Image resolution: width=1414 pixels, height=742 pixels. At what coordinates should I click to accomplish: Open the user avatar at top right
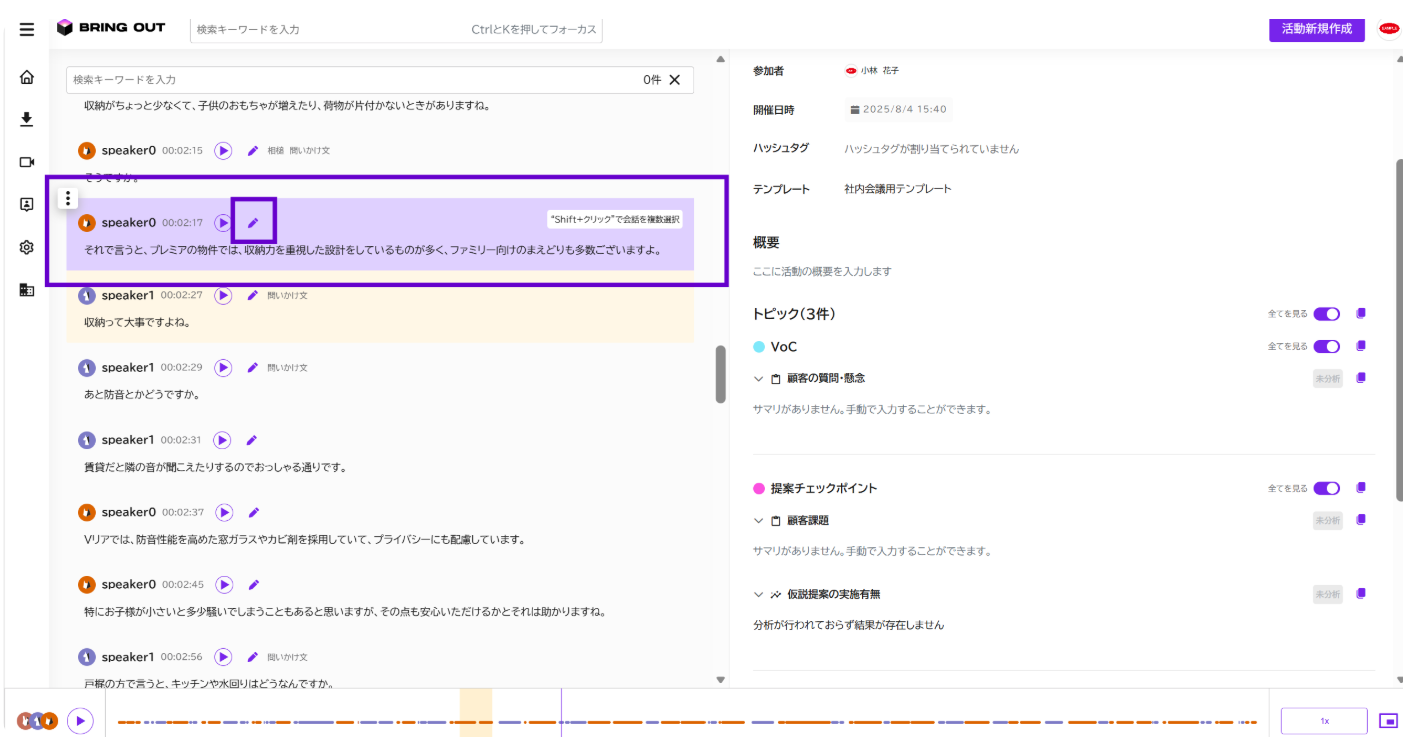click(1389, 28)
